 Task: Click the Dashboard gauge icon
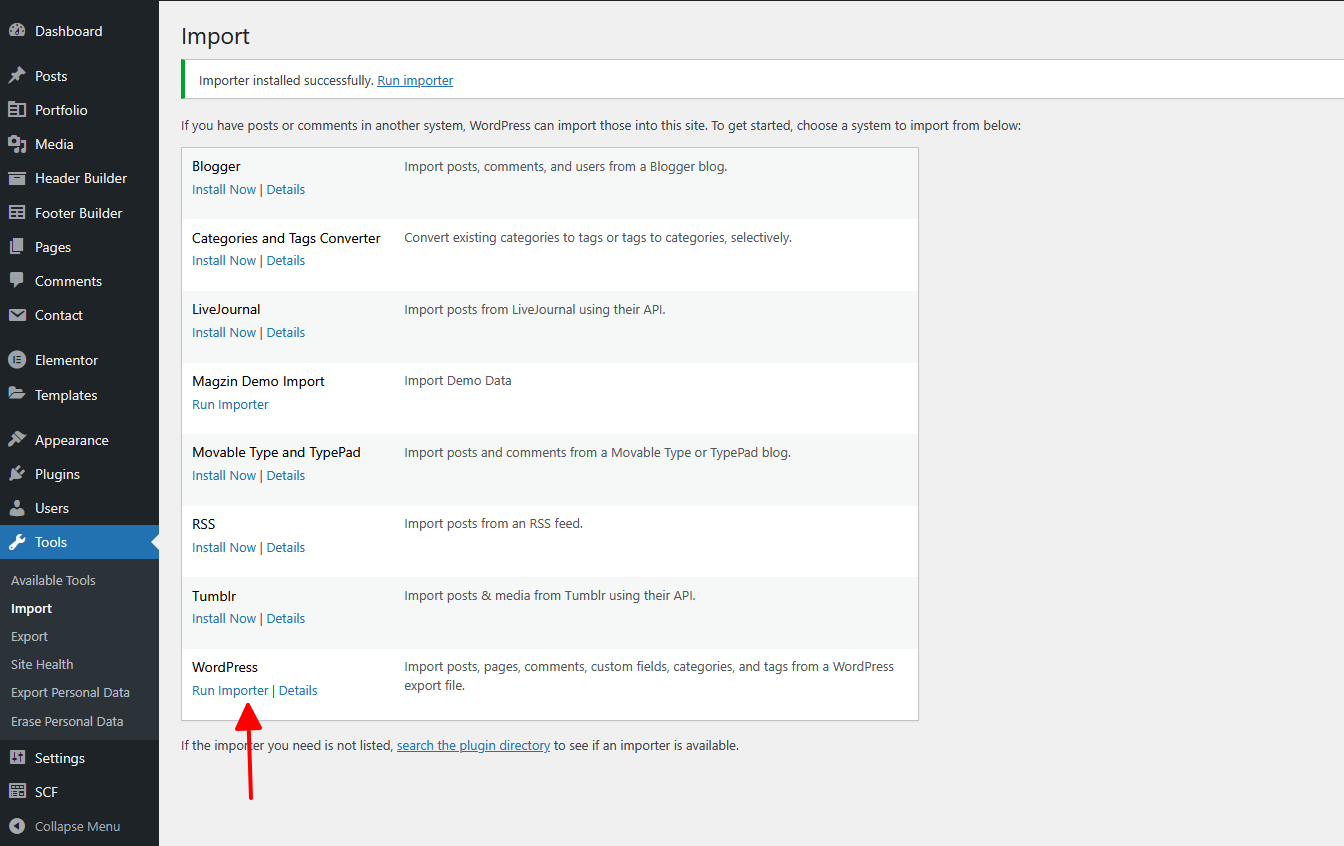[17, 31]
